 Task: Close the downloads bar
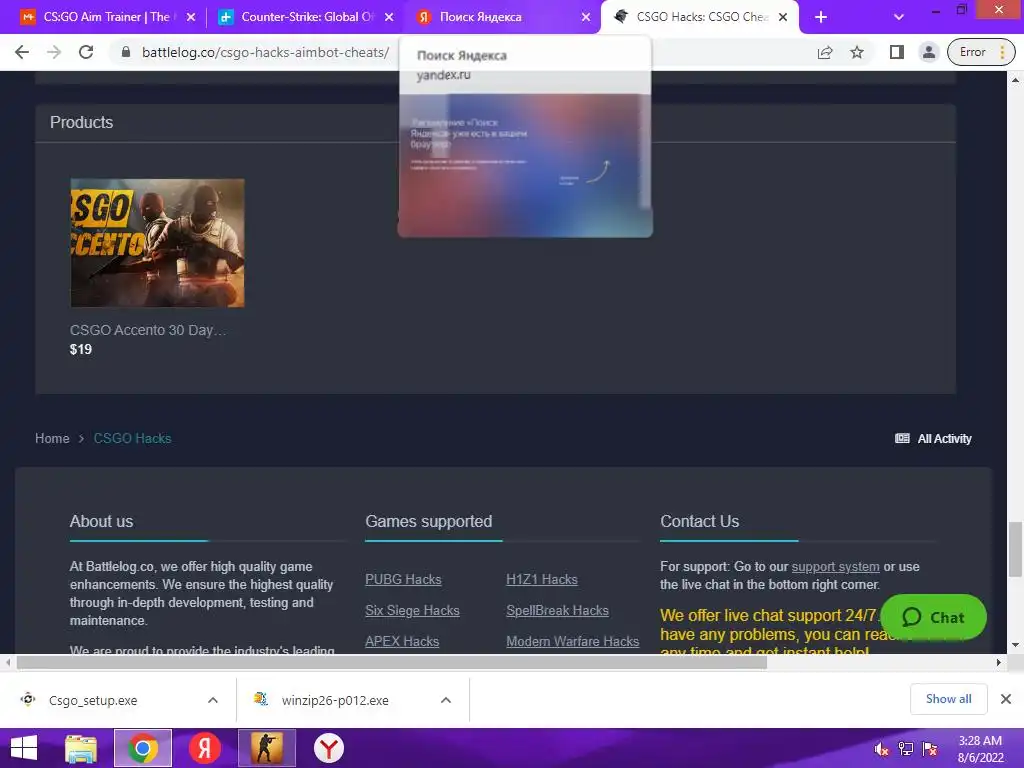(x=1006, y=699)
